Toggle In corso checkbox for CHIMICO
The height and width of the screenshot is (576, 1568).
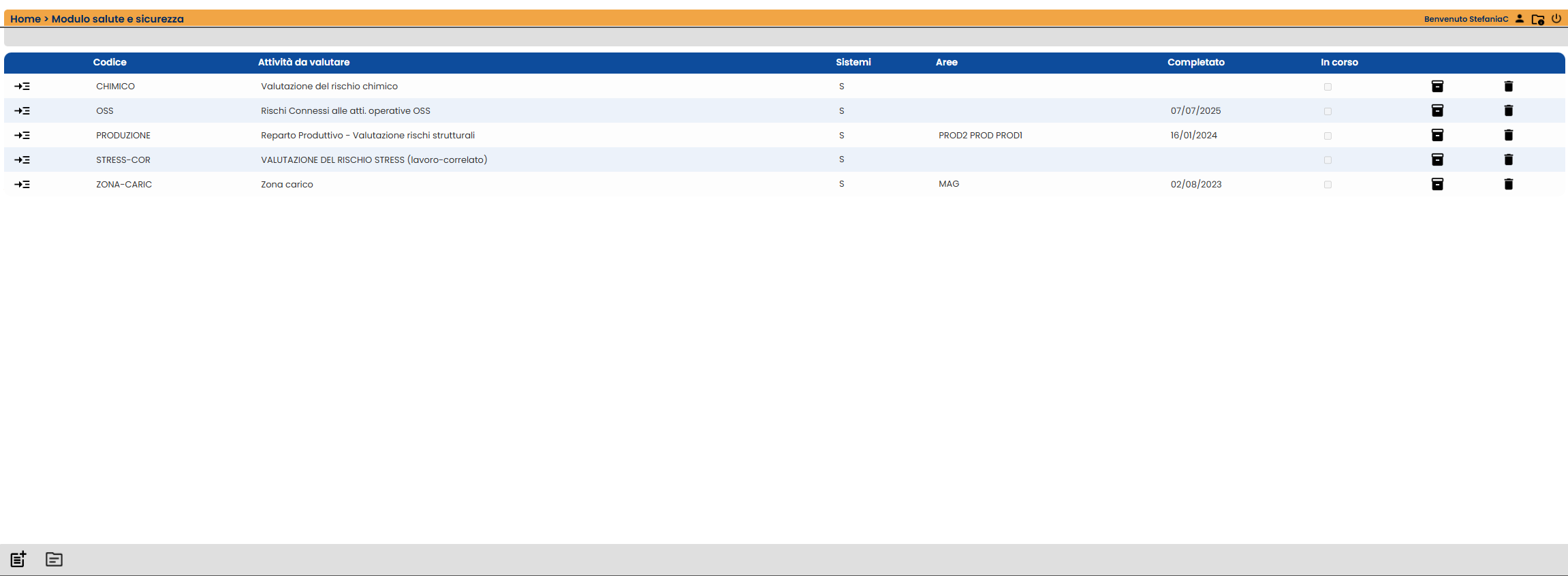[x=1328, y=87]
